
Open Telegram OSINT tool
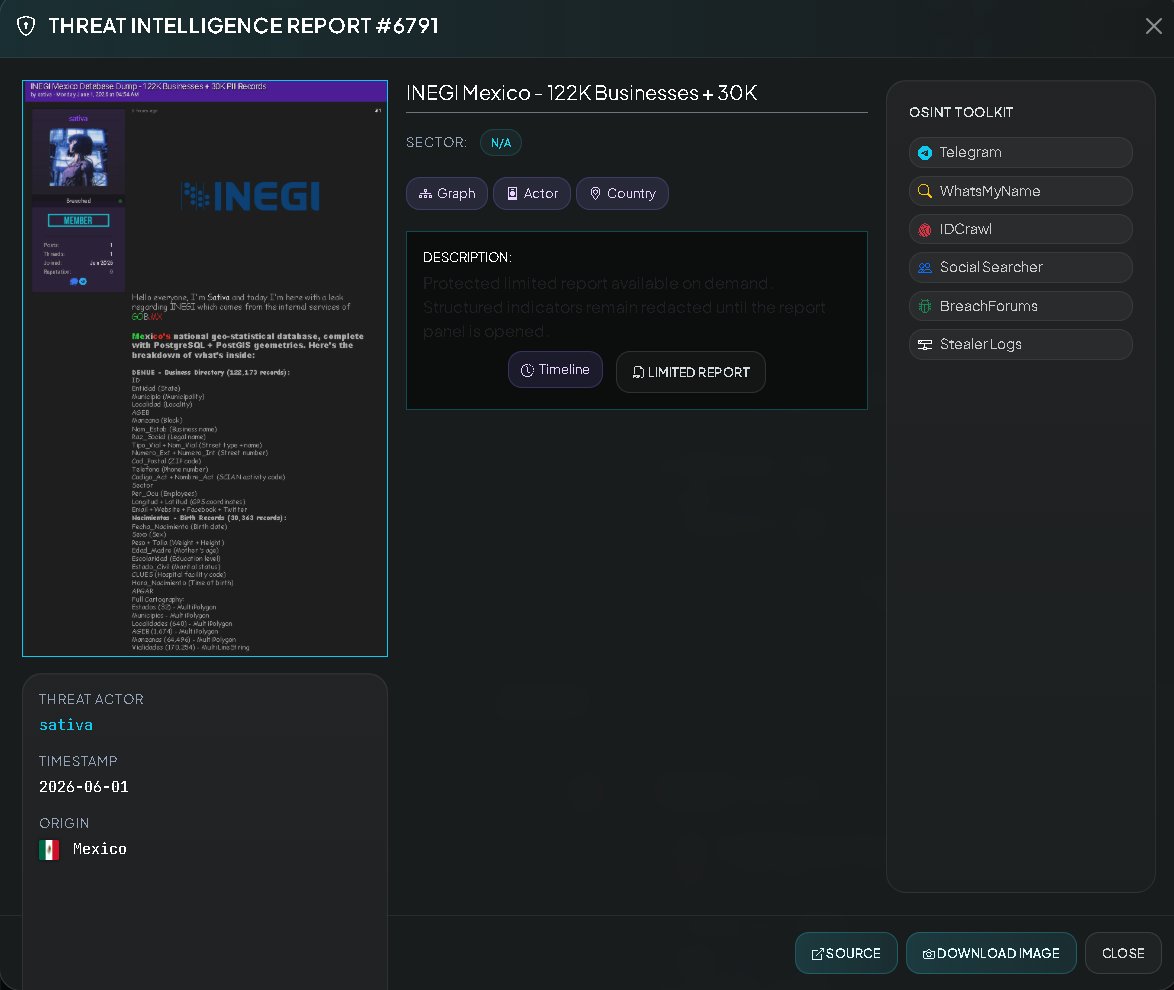1021,152
